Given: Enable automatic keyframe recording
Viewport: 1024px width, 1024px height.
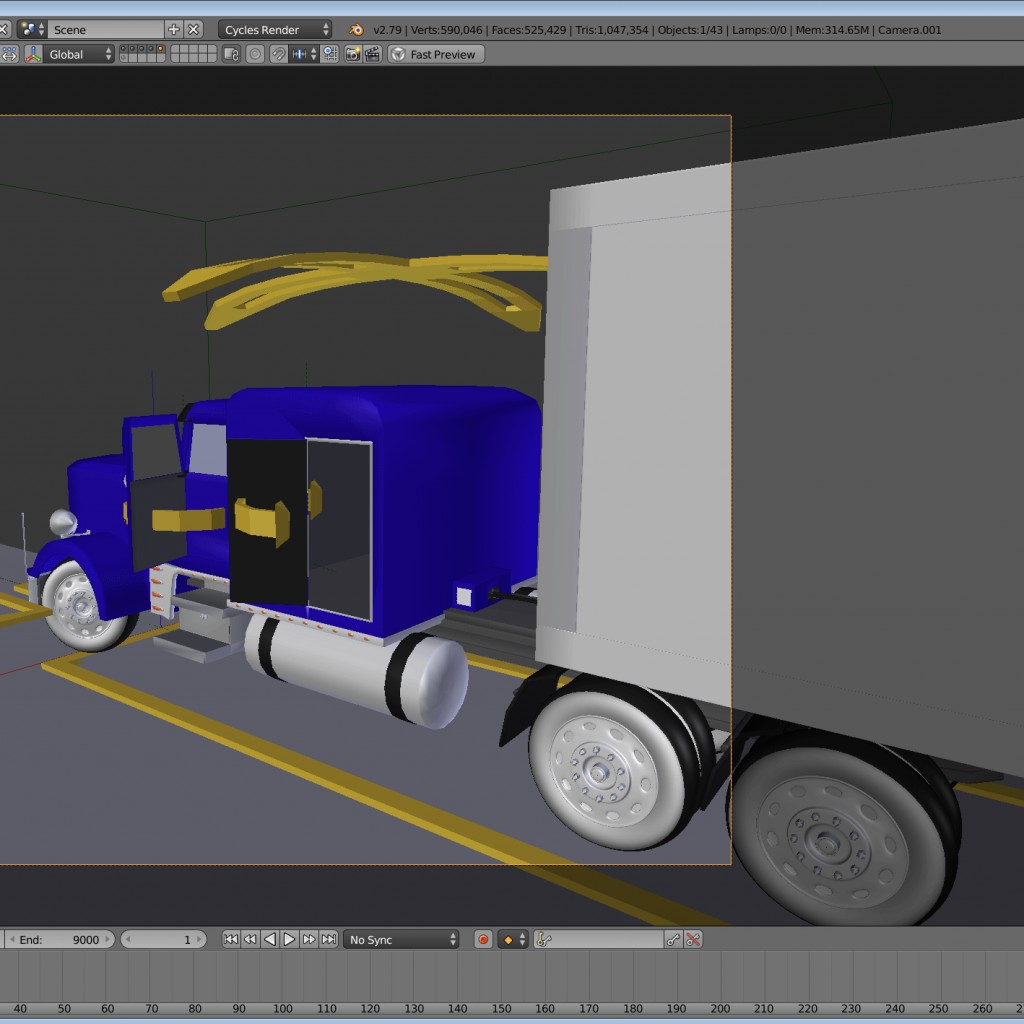Looking at the screenshot, I should (482, 939).
